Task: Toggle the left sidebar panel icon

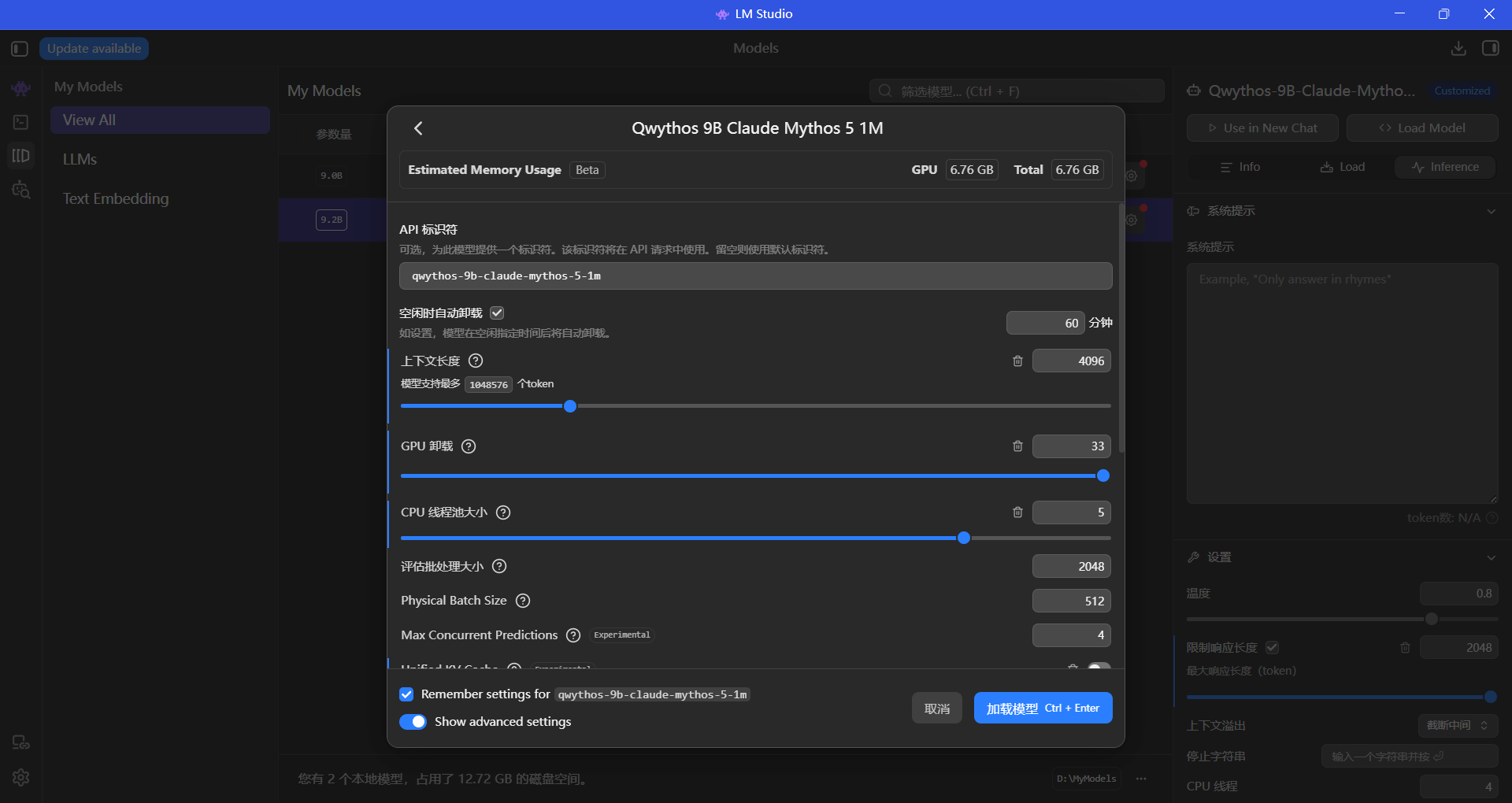Action: coord(20,49)
